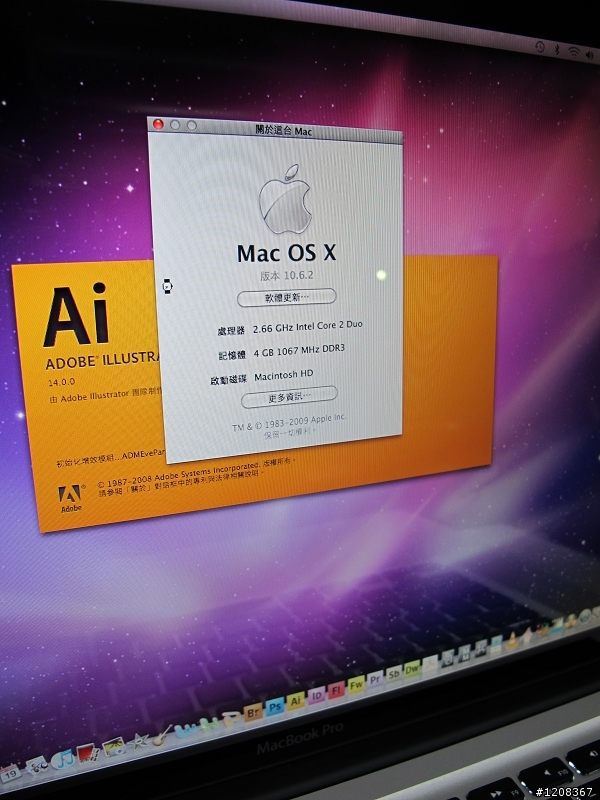
Task: Open the Bluetooth menu bar icon
Action: (x=557, y=49)
